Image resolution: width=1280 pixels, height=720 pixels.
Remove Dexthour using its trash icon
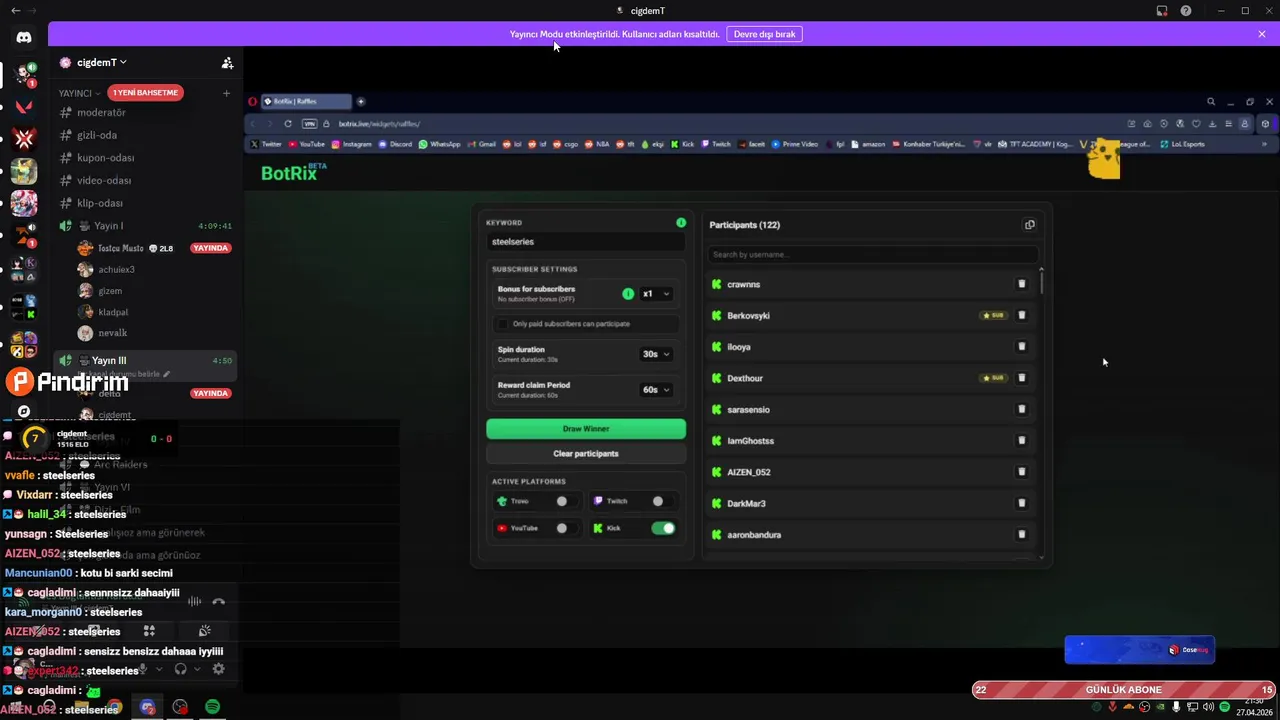1021,378
